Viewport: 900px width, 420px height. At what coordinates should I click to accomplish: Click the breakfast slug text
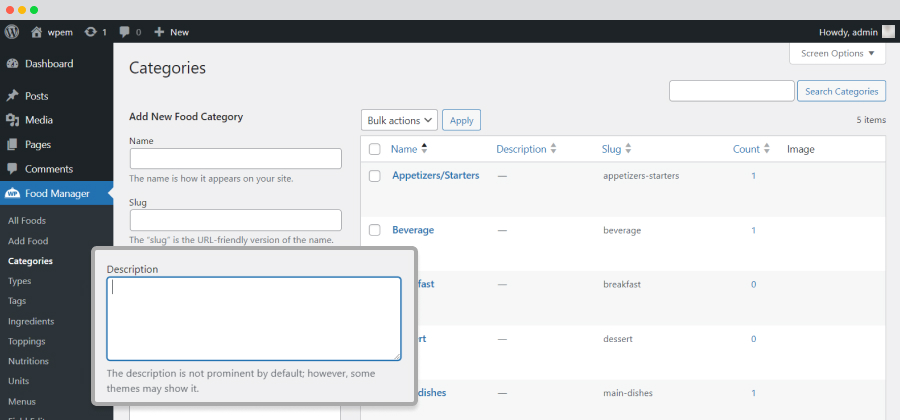click(622, 285)
